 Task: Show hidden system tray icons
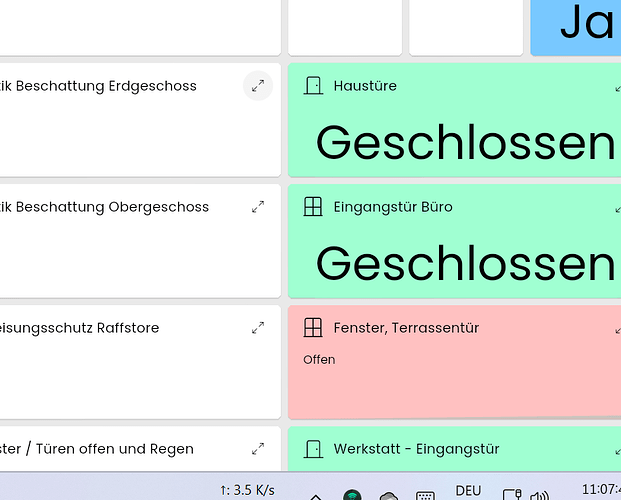click(315, 496)
